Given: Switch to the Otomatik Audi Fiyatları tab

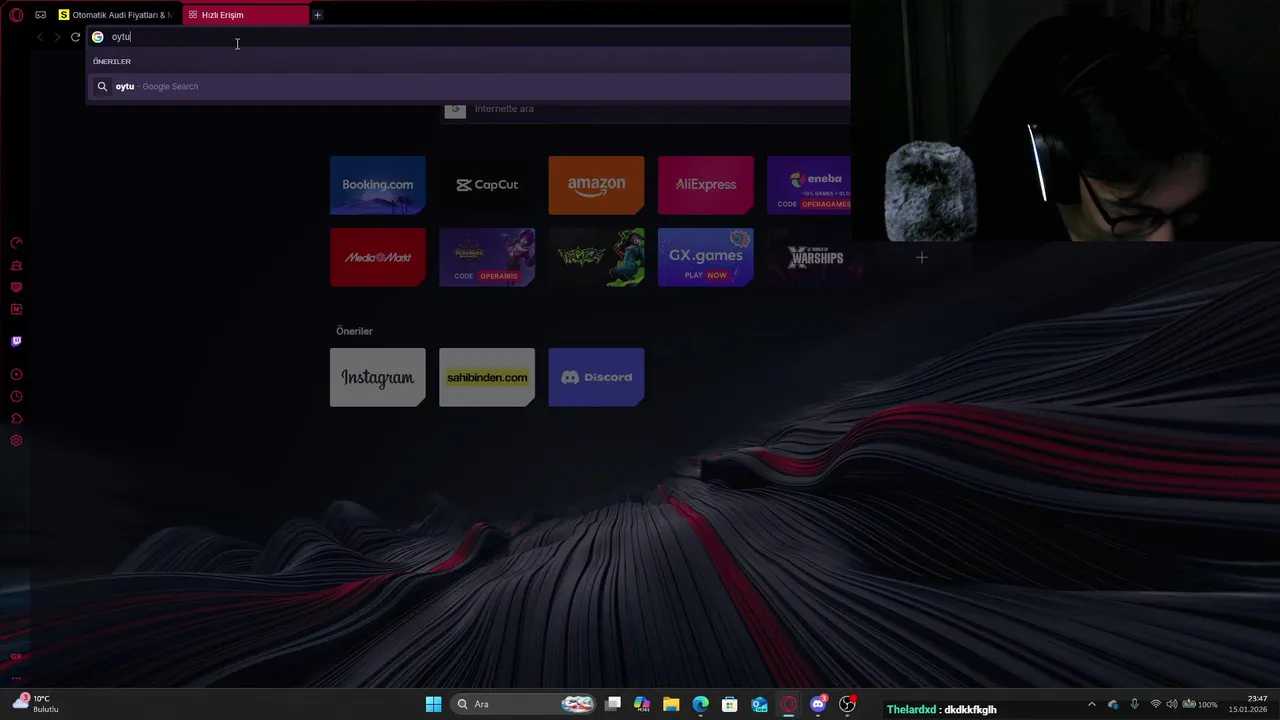Looking at the screenshot, I should 115,15.
